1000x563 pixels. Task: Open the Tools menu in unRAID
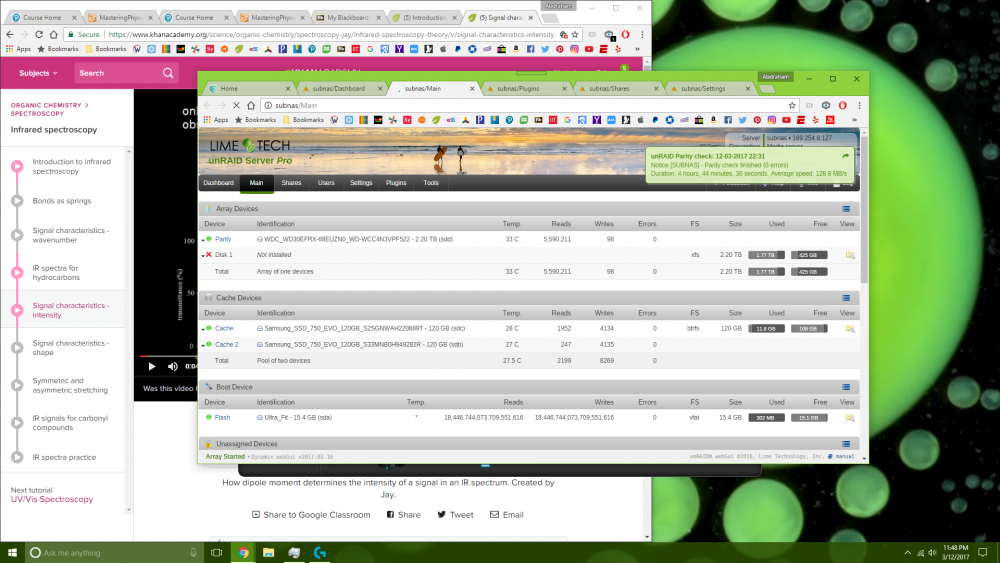point(431,183)
